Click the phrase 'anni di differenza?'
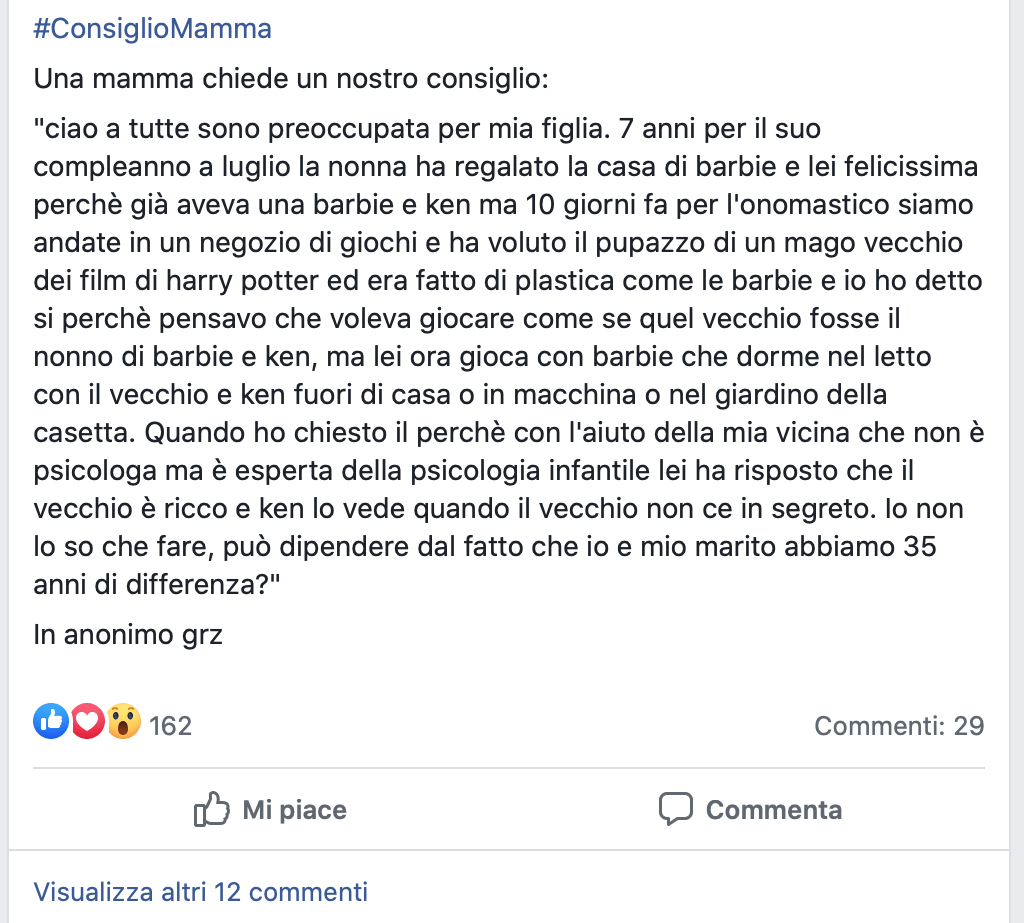This screenshot has height=923, width=1024. coord(157,585)
